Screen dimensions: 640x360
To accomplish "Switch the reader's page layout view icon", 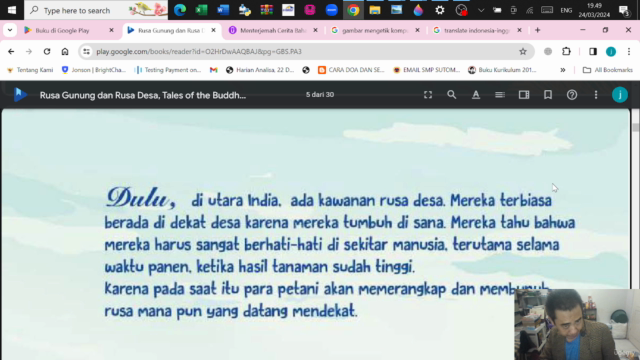I will (524, 95).
